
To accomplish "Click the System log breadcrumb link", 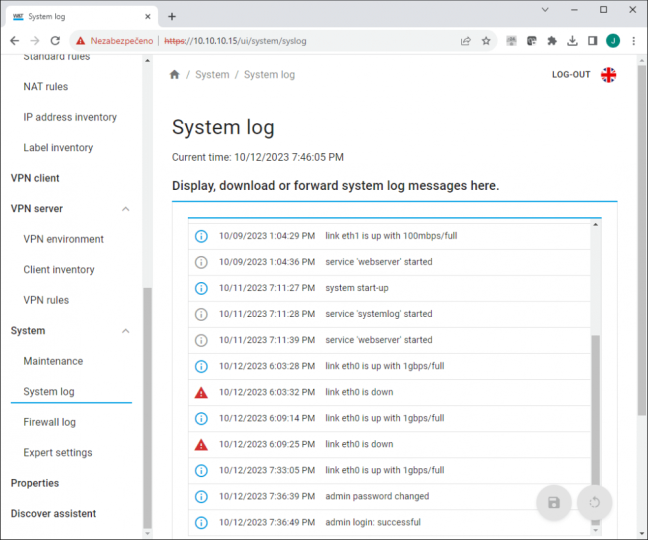I will pos(269,74).
